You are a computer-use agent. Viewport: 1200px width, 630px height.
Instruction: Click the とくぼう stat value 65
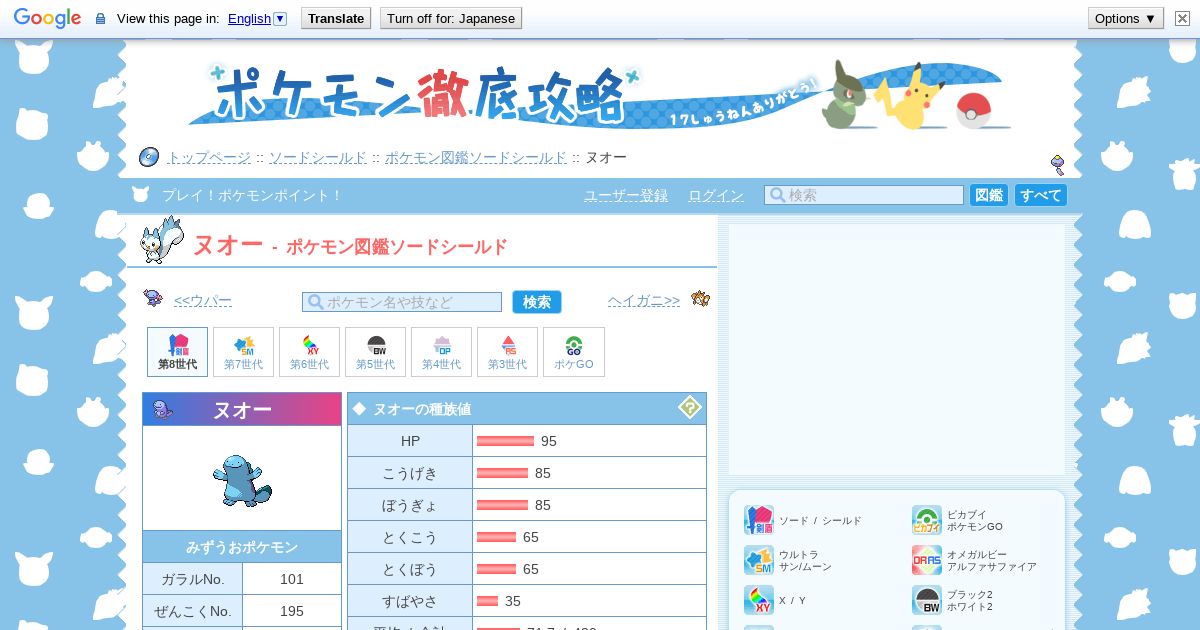[x=531, y=569]
